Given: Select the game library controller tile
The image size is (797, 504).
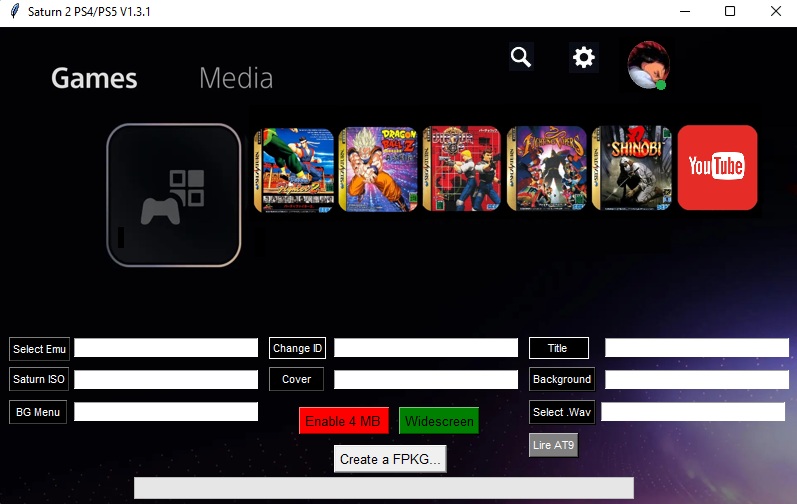Looking at the screenshot, I should [174, 195].
